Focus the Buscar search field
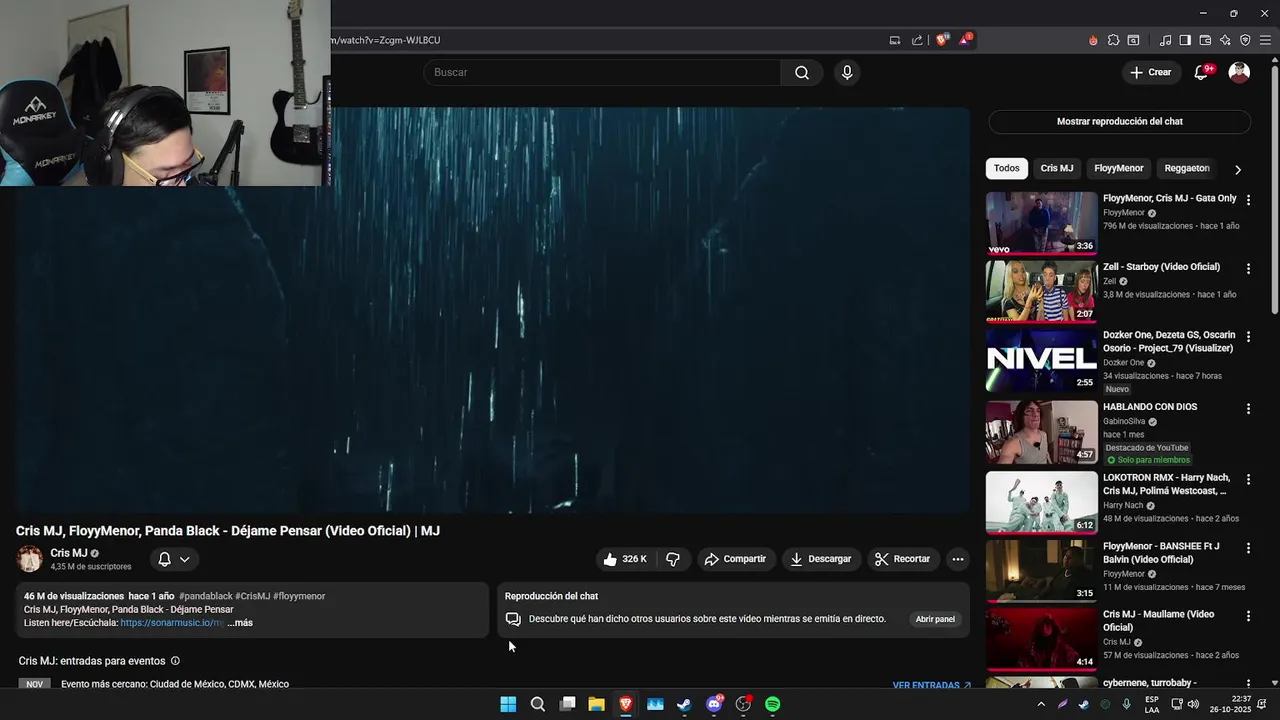The width and height of the screenshot is (1280, 720). 602,72
